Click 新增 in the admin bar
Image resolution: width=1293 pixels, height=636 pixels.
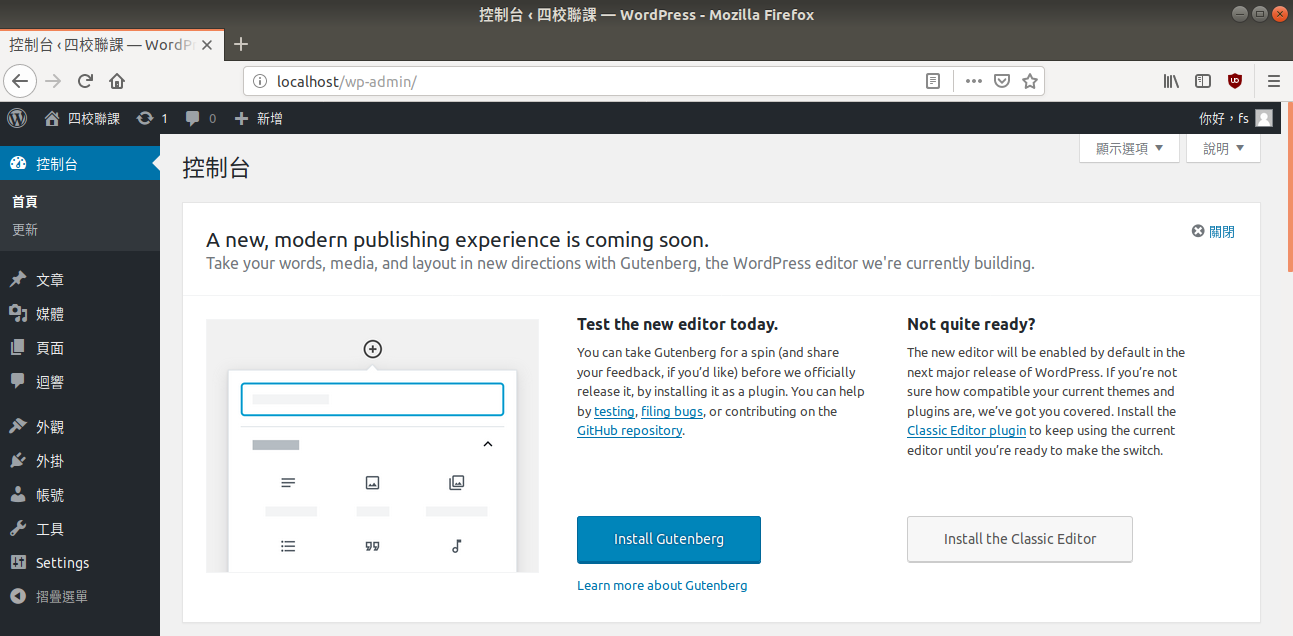coord(258,118)
